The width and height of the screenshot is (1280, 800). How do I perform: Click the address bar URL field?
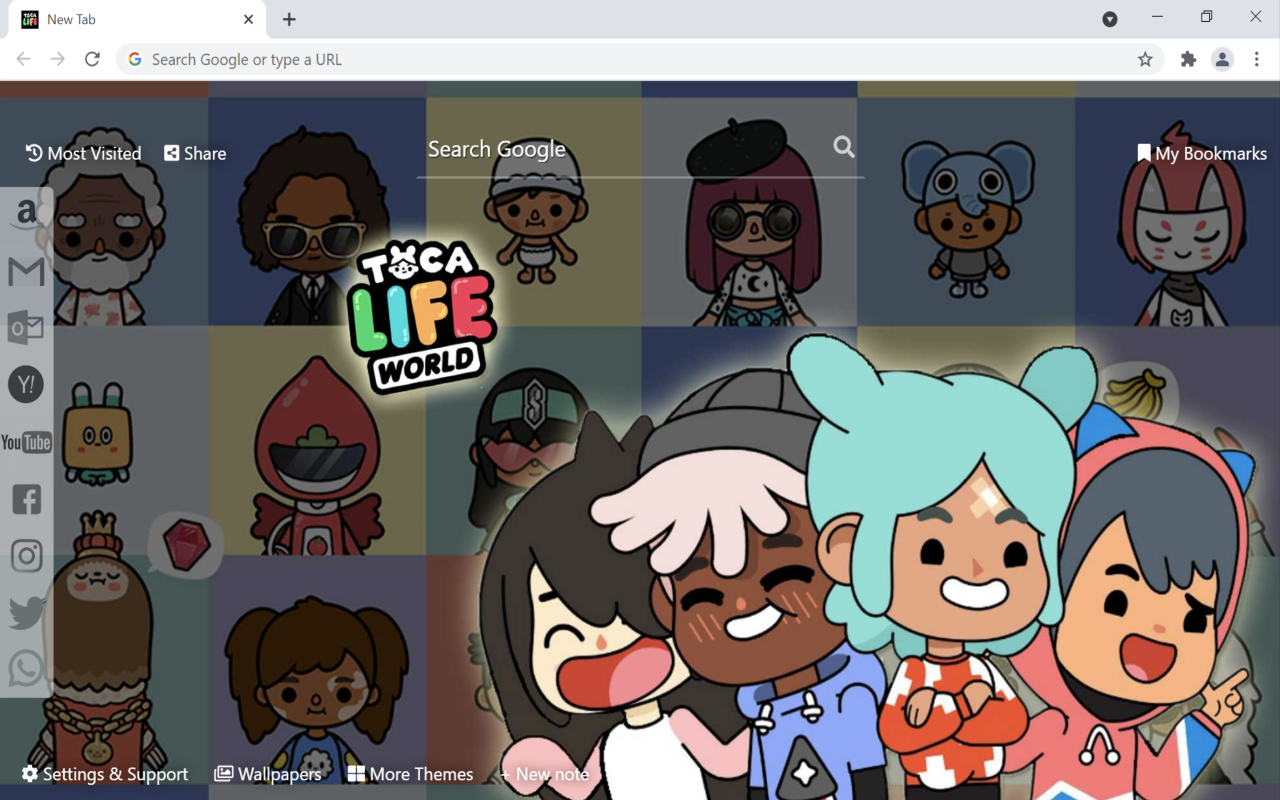coord(640,60)
